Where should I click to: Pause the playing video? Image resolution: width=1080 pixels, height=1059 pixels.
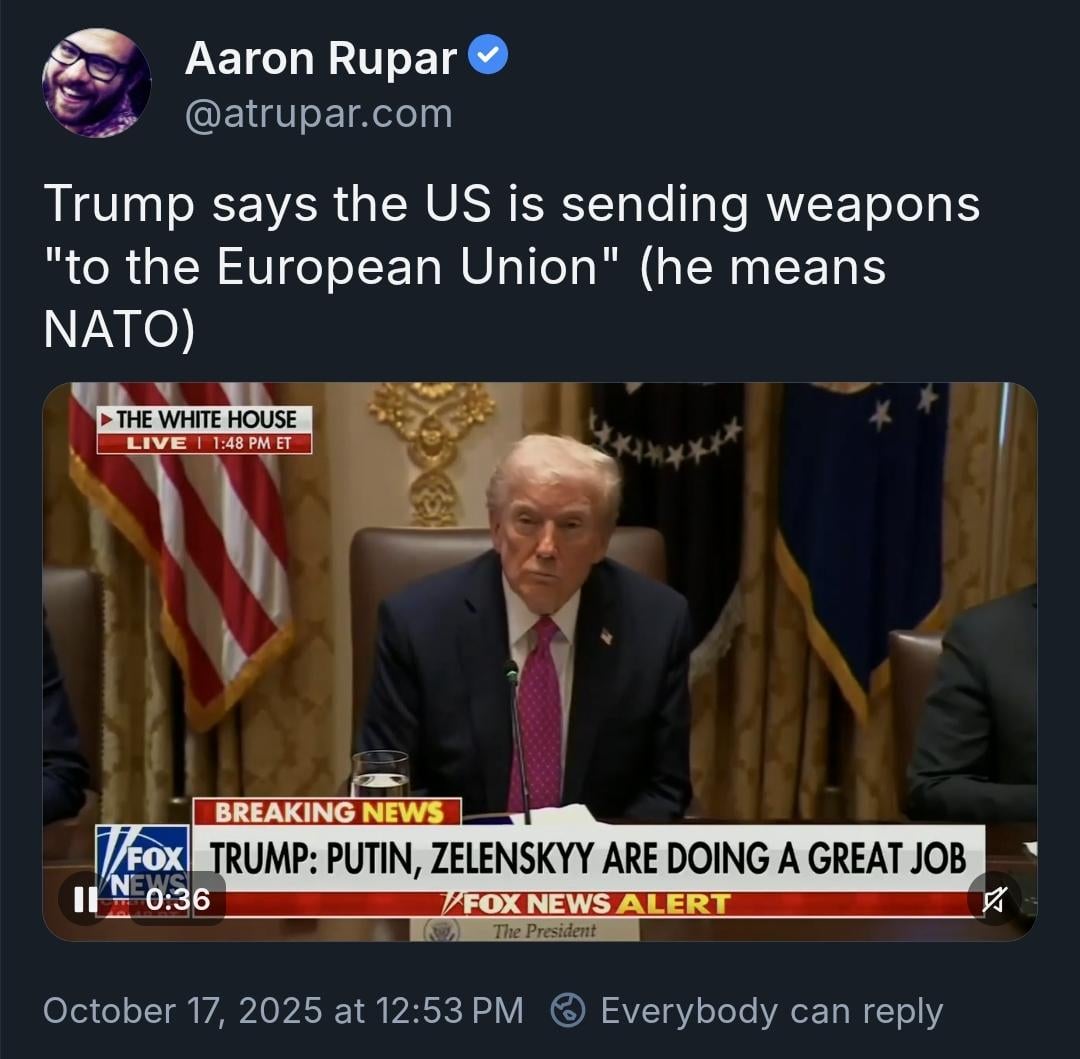85,899
